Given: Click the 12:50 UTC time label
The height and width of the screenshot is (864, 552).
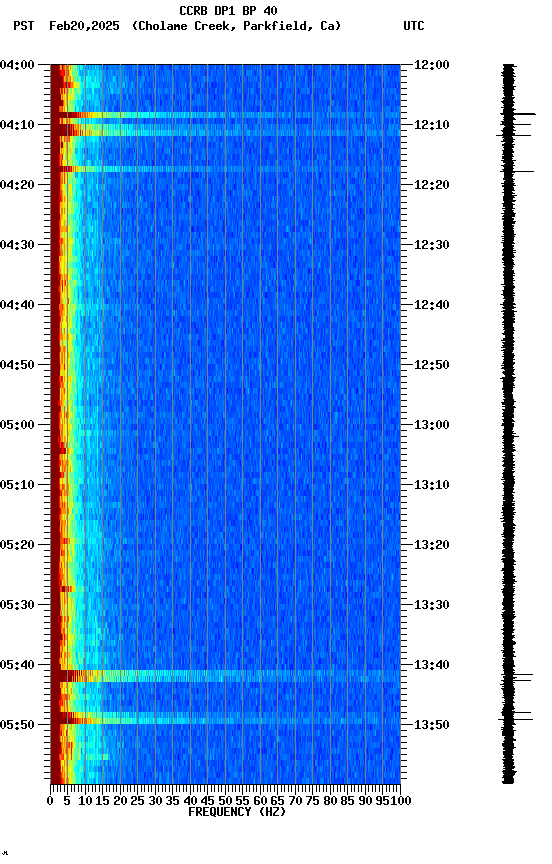Looking at the screenshot, I should coord(432,365).
